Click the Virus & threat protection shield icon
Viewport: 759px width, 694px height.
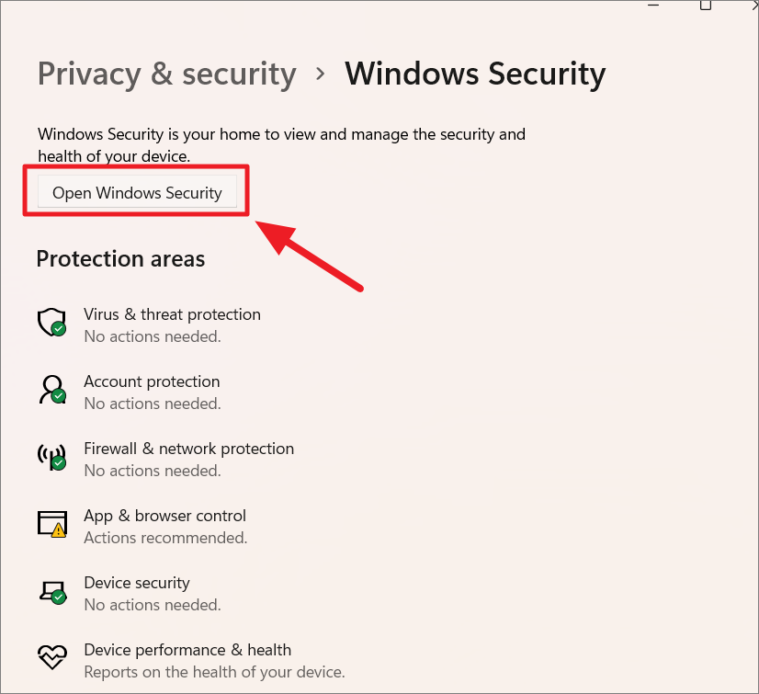tap(52, 322)
